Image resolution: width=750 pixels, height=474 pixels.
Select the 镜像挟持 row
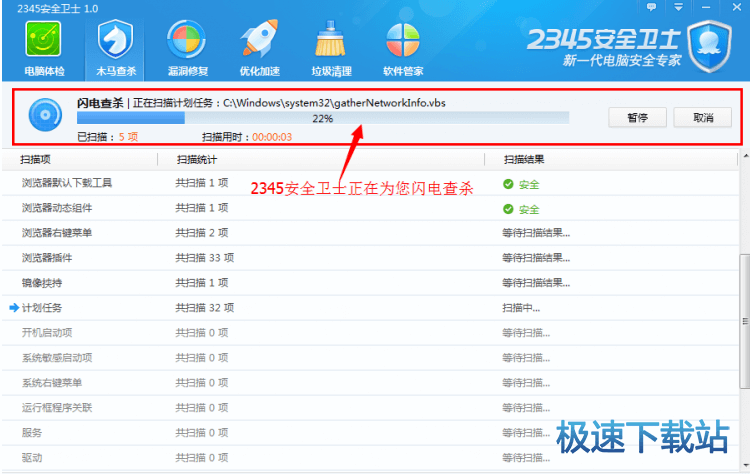tap(370, 283)
